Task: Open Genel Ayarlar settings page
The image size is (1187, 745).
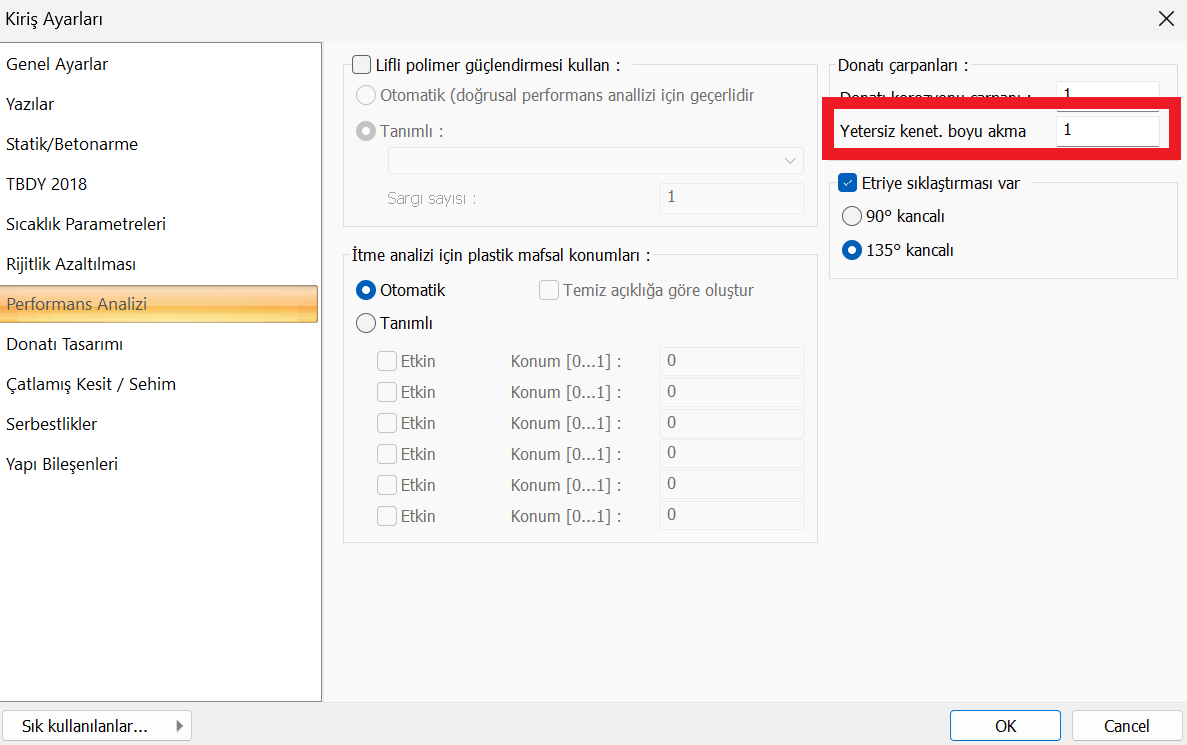Action: pos(57,64)
